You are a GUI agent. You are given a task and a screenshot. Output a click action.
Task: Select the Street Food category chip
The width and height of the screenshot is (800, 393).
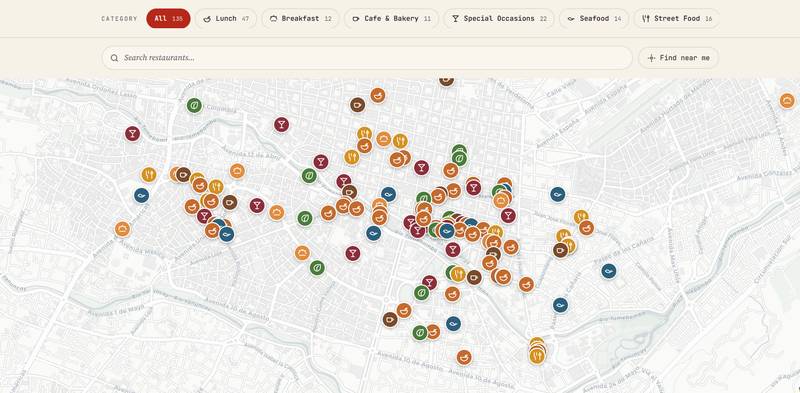click(x=677, y=18)
